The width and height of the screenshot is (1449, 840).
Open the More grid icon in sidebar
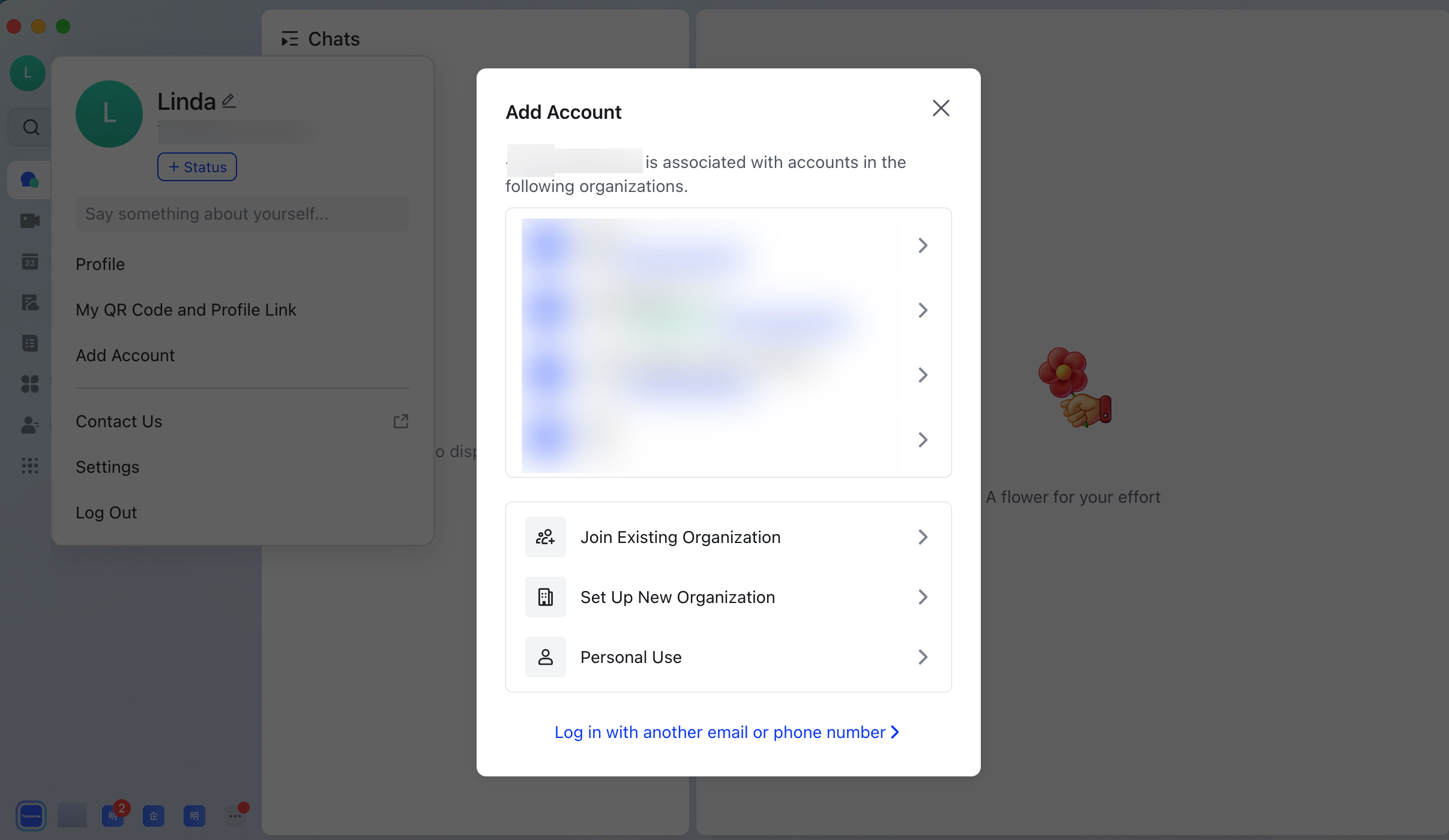point(29,466)
